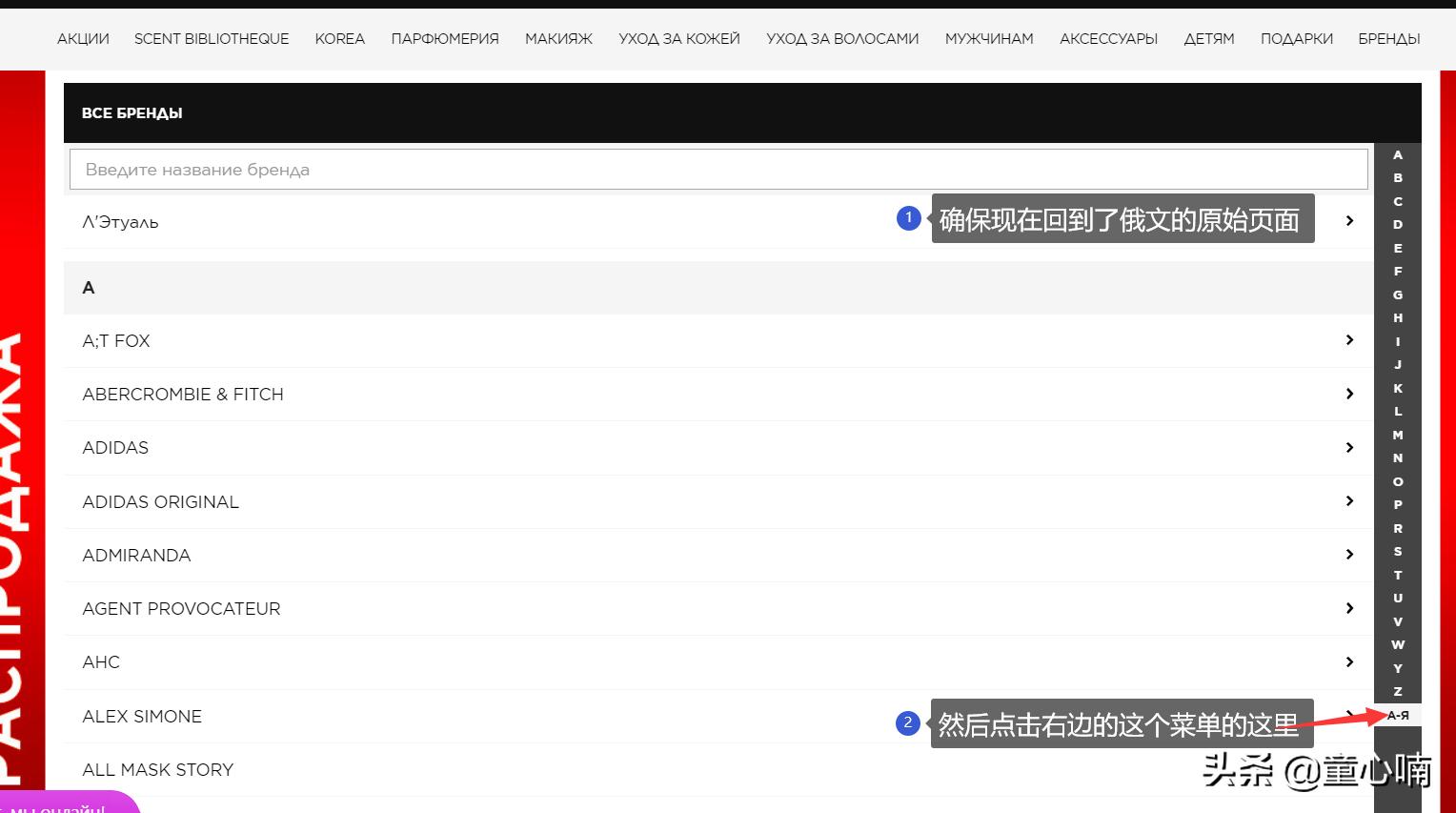The image size is (1456, 813).
Task: Open the ПОДАРКИ section
Action: [x=1296, y=39]
